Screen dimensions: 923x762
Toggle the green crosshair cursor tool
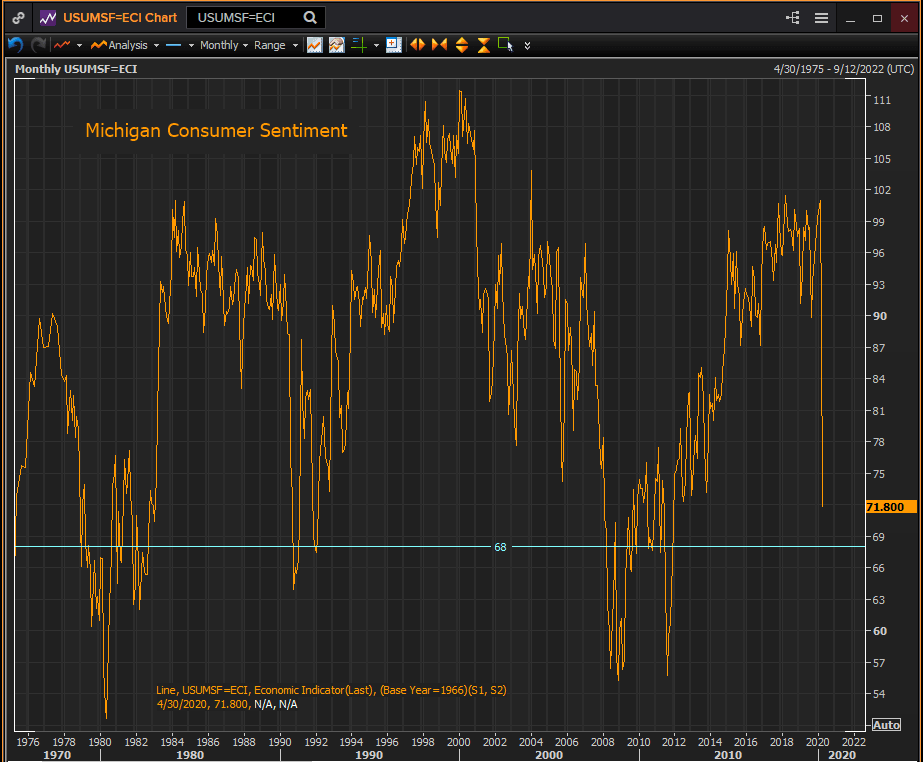click(x=359, y=45)
